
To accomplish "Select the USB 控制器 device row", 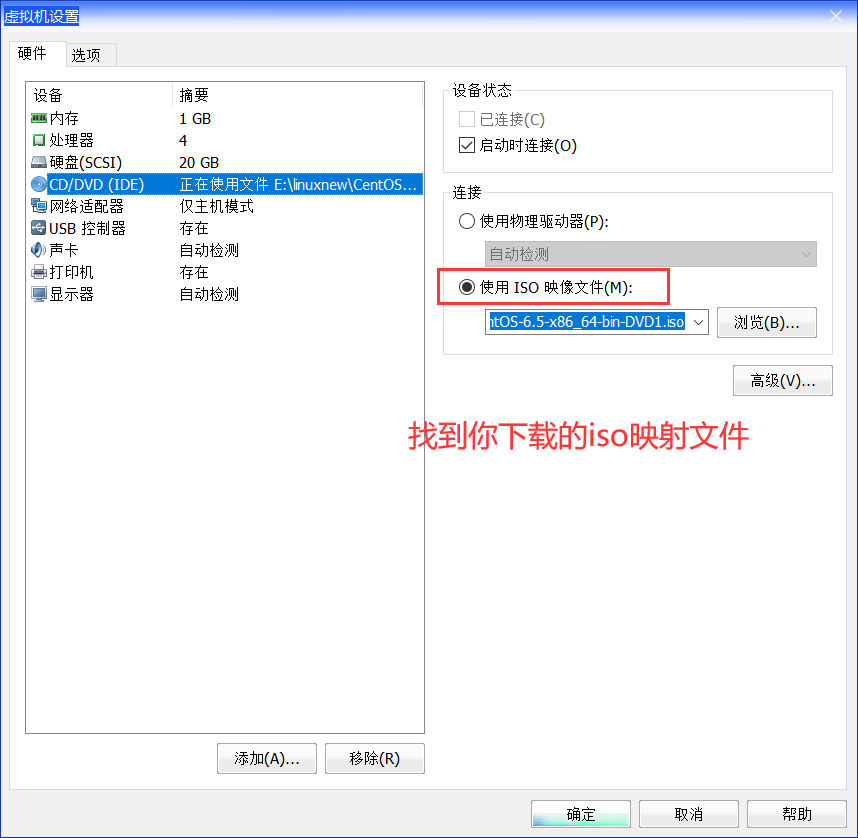I will [x=227, y=228].
